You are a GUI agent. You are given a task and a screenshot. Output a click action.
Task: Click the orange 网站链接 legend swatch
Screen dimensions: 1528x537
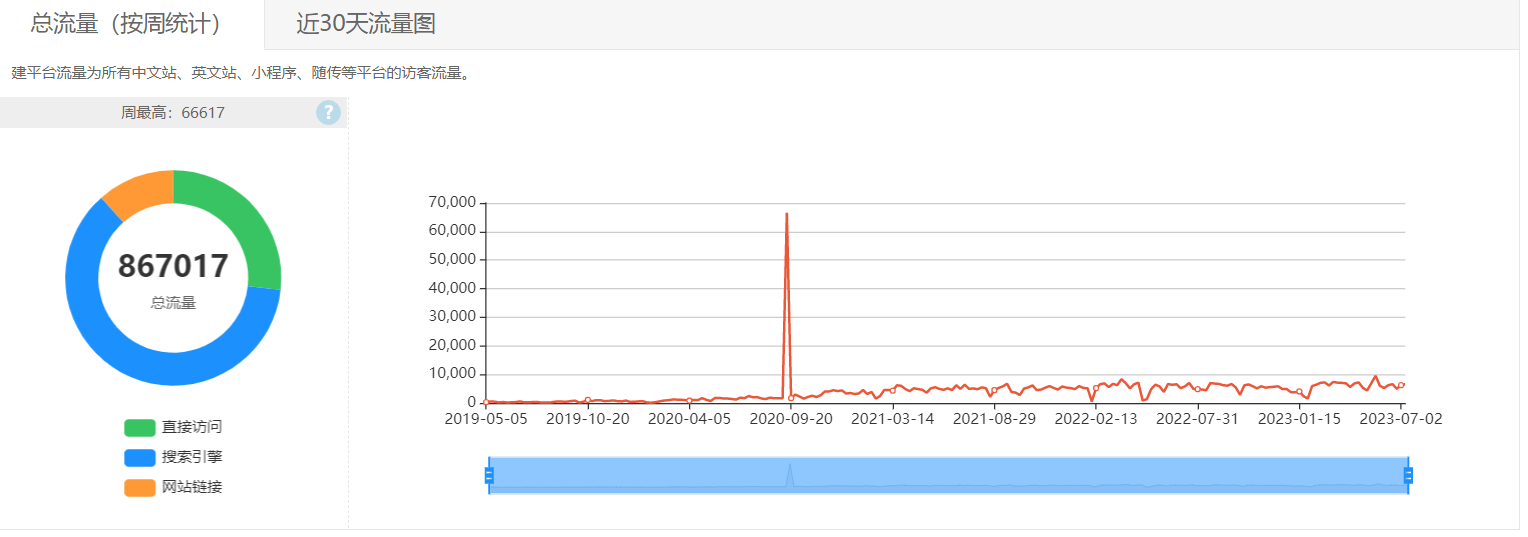pos(140,488)
